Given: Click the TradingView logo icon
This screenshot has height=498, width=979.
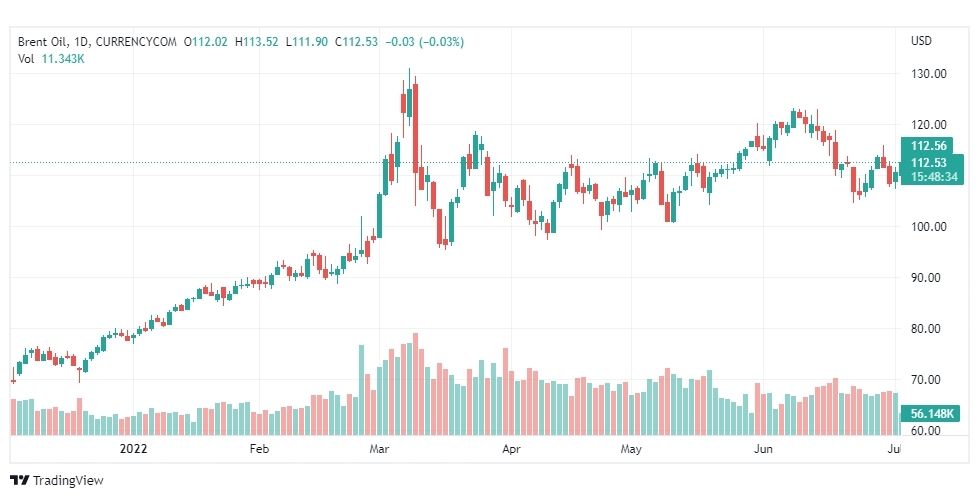Looking at the screenshot, I should [19, 480].
